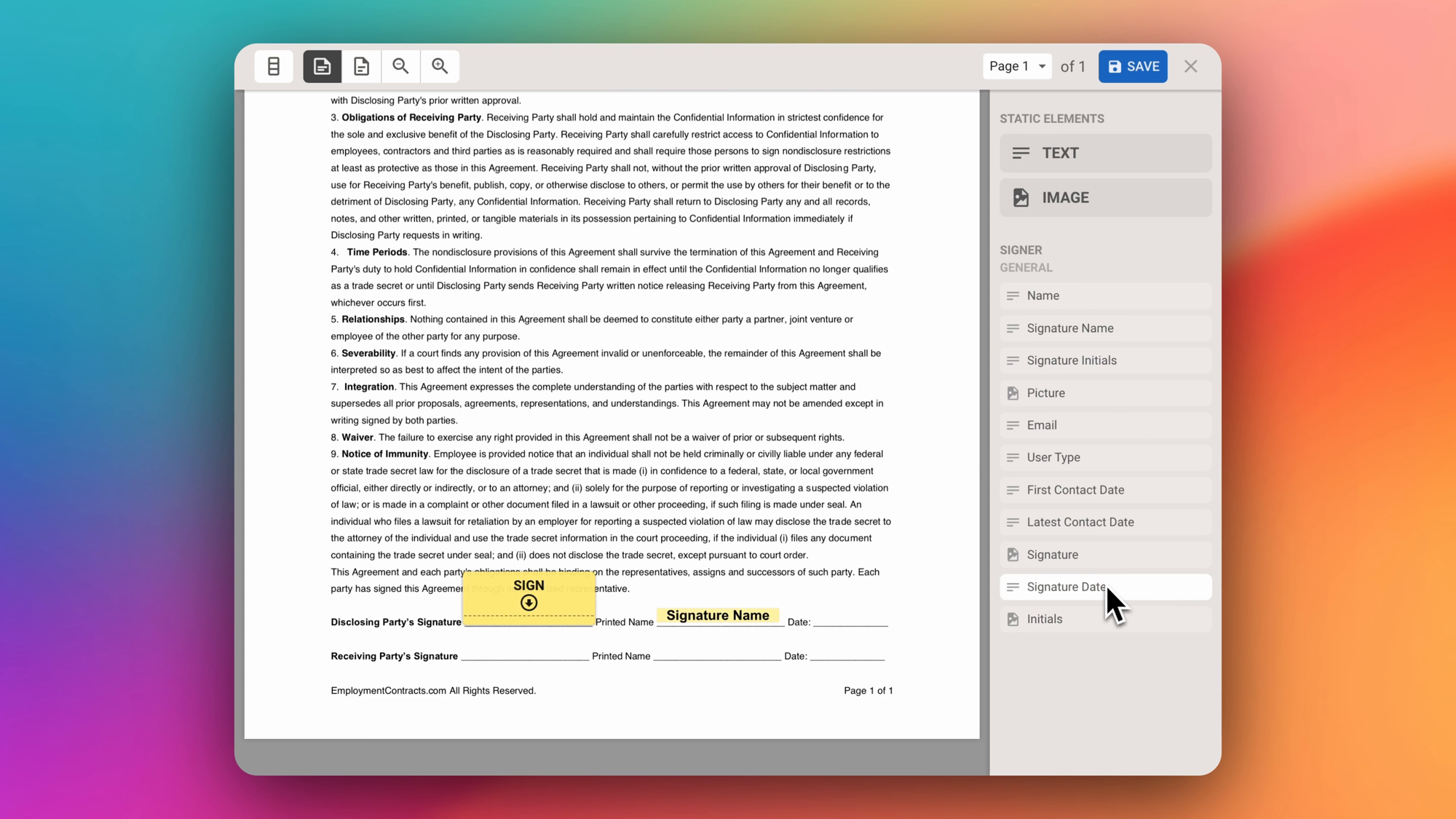Select the yellow SIGN box on document
The height and width of the screenshot is (819, 1456).
529,597
